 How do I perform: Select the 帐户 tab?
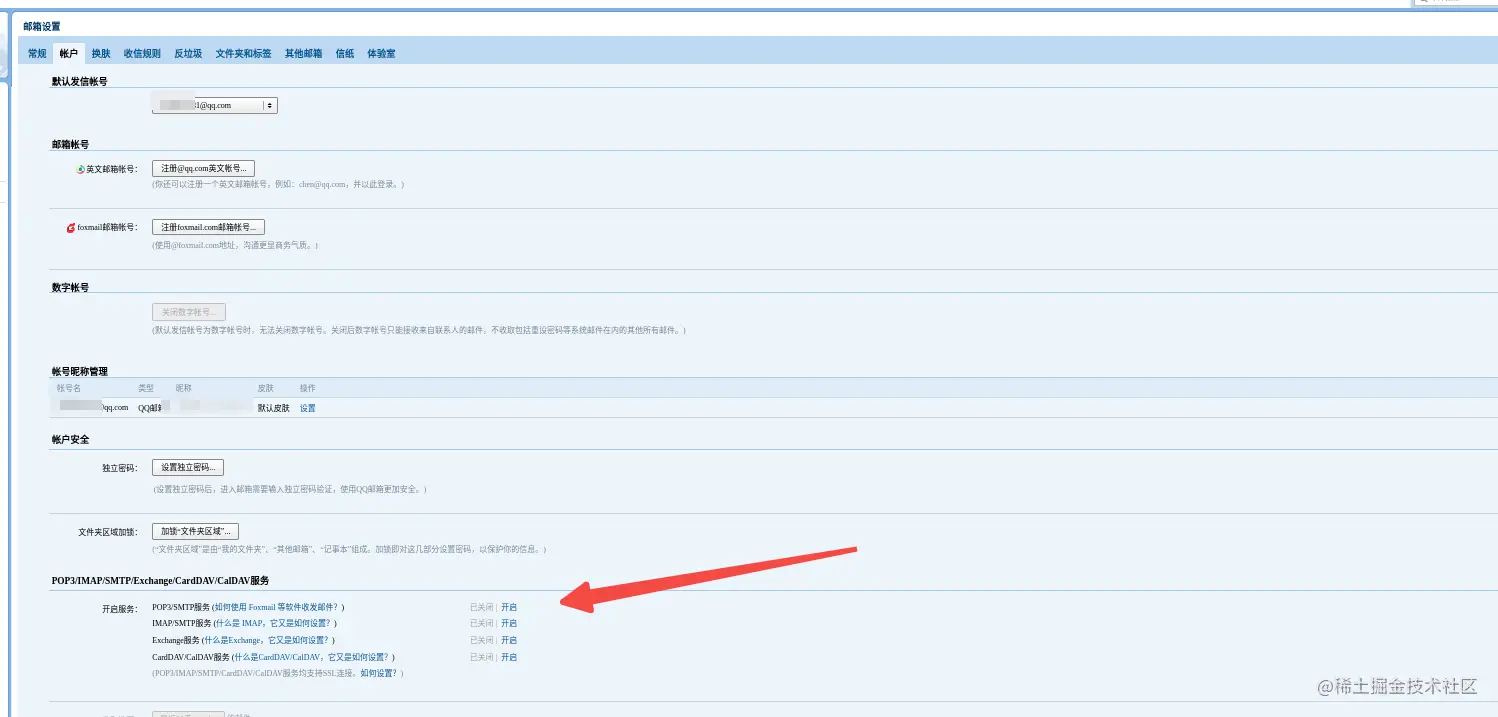click(x=68, y=54)
